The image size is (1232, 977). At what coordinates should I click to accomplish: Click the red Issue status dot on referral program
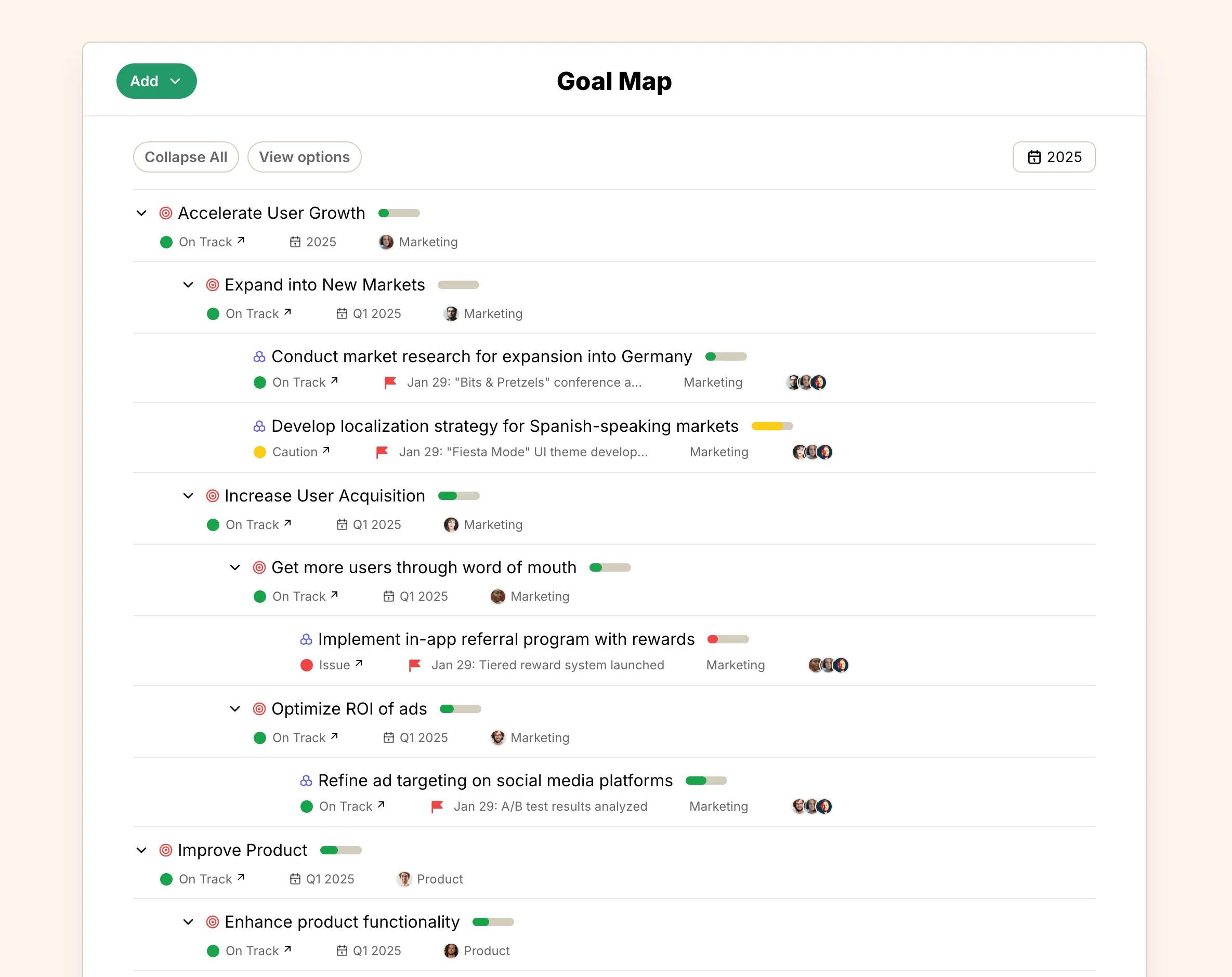[307, 665]
